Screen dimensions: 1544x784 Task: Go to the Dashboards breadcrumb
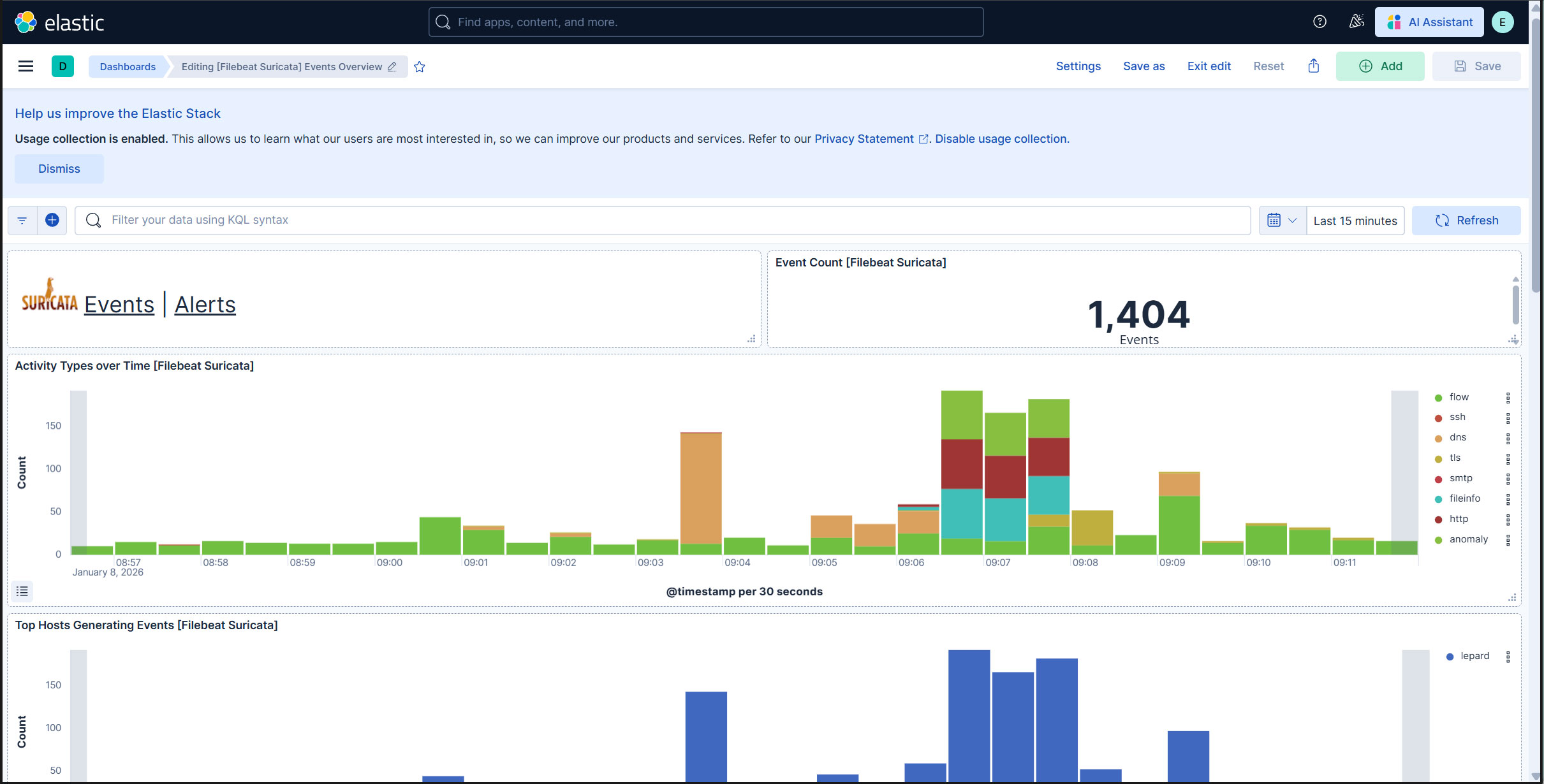[x=128, y=67]
